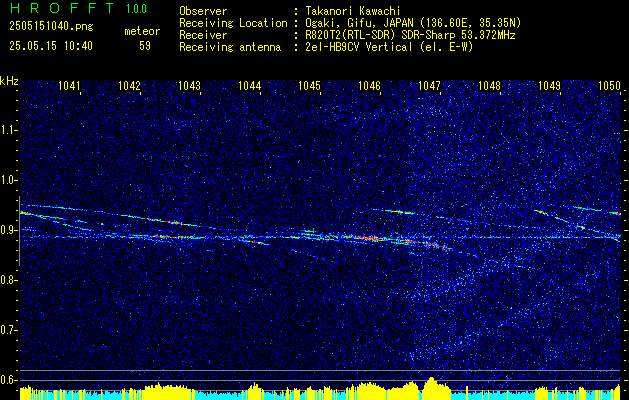Click the 1.0 kHz axis label
The image size is (629, 400).
coord(8,180)
